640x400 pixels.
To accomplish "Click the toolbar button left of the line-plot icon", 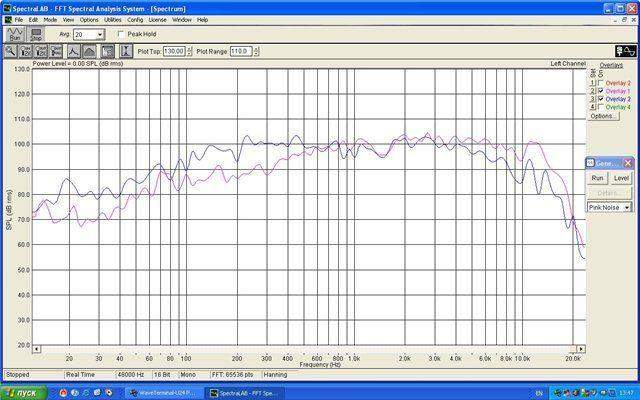I will [x=56, y=51].
